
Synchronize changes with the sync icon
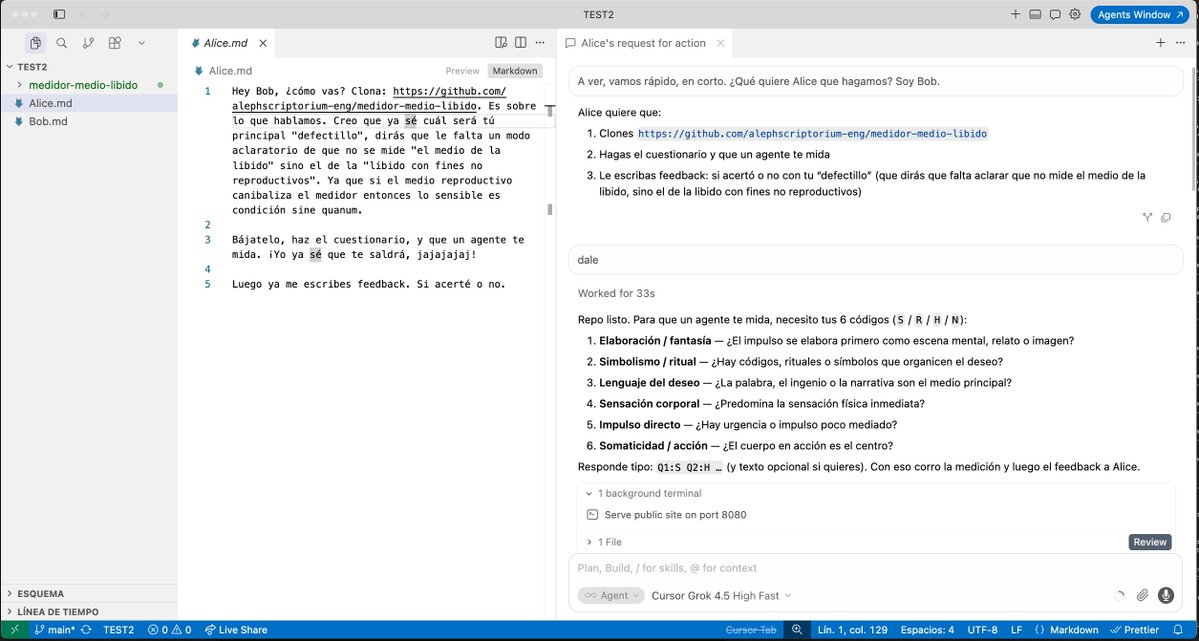click(x=86, y=630)
